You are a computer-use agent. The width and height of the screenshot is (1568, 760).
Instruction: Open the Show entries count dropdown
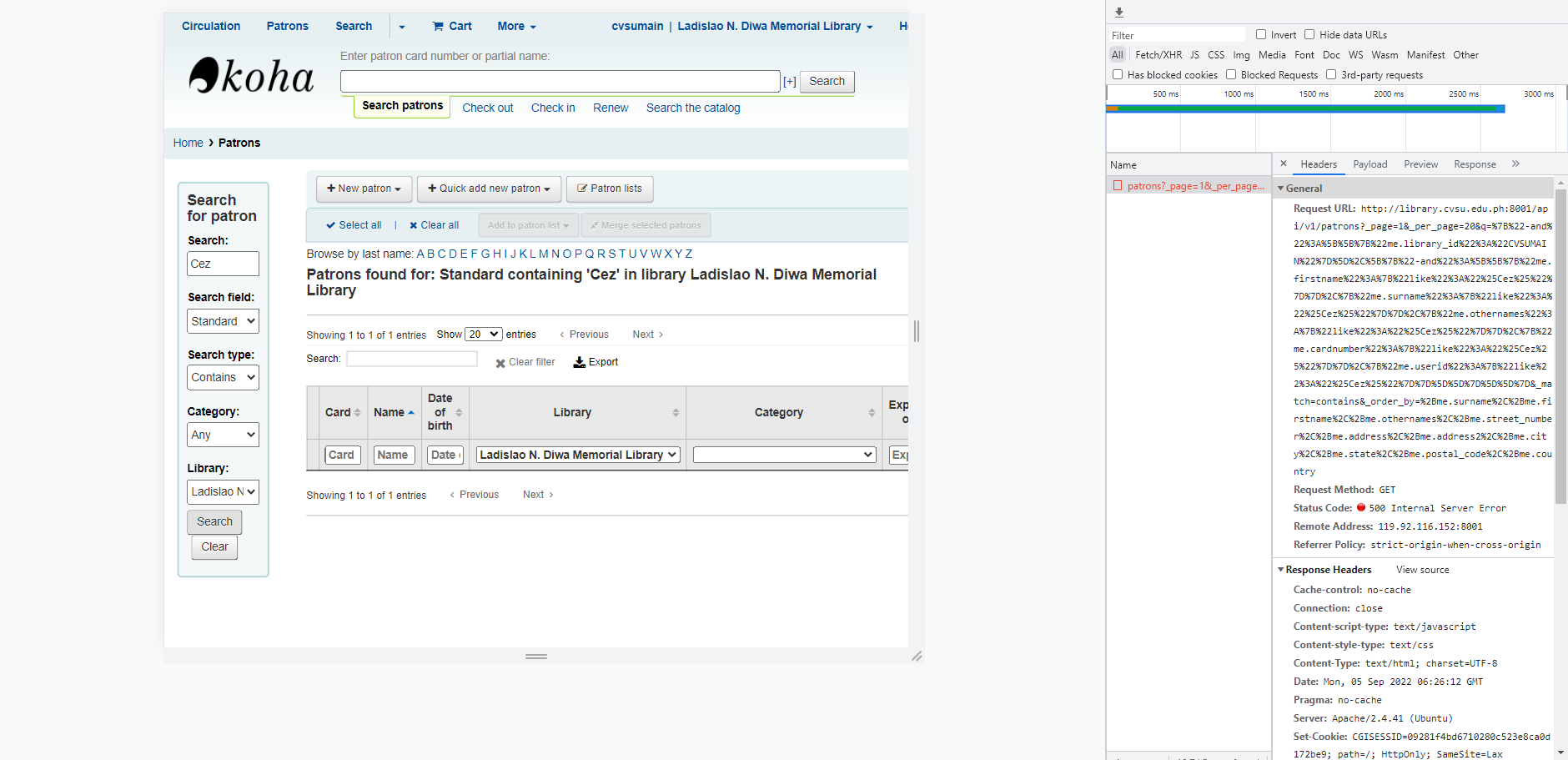tap(483, 335)
